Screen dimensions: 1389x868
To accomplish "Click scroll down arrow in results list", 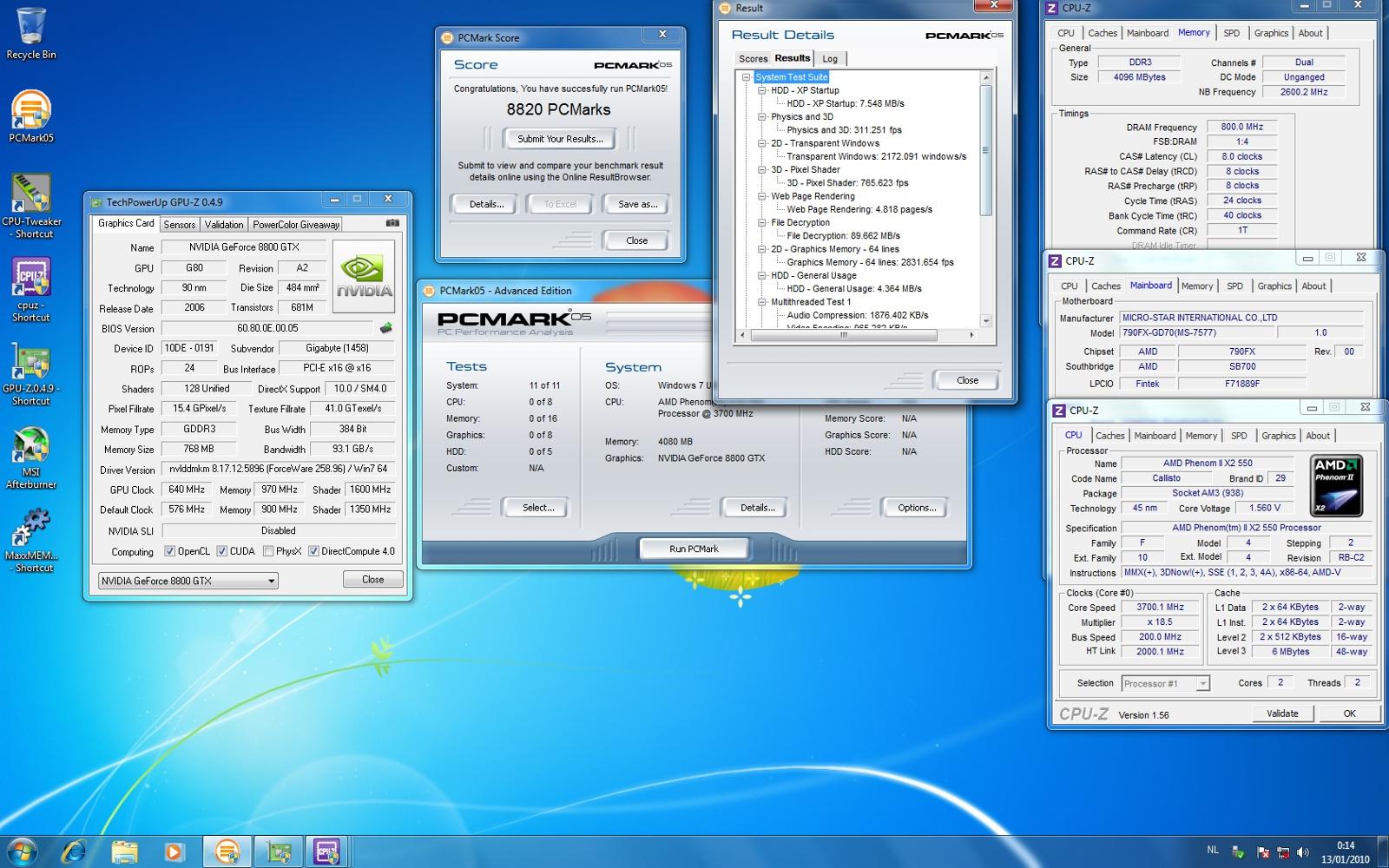I will pyautogui.click(x=985, y=321).
